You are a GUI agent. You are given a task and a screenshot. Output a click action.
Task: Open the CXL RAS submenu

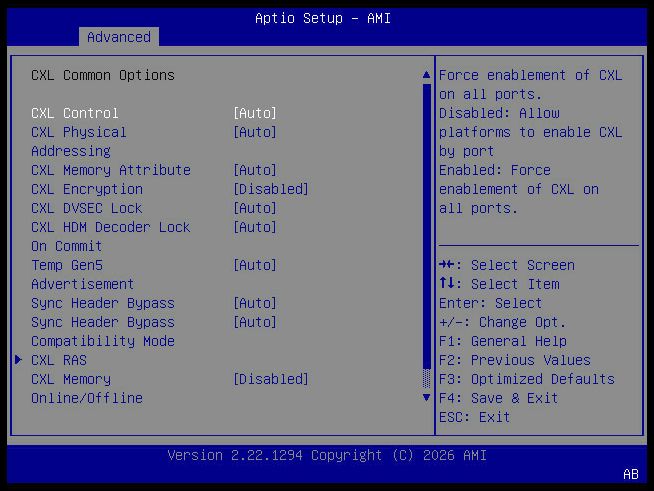[x=59, y=360]
